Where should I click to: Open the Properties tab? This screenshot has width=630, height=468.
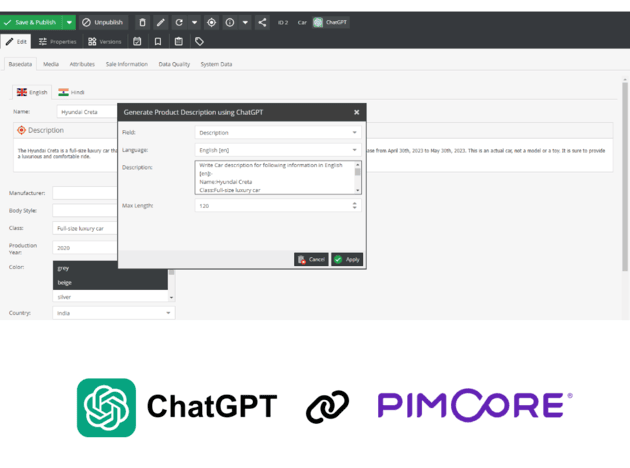(x=57, y=41)
